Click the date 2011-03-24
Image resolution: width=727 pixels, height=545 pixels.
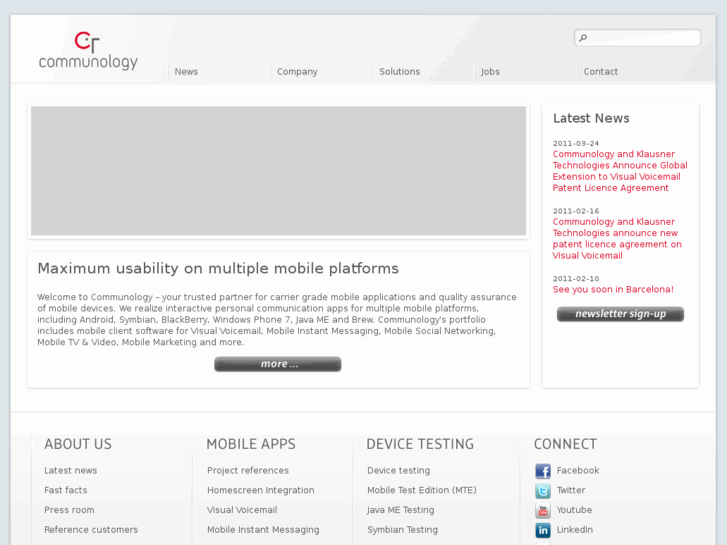tap(576, 143)
